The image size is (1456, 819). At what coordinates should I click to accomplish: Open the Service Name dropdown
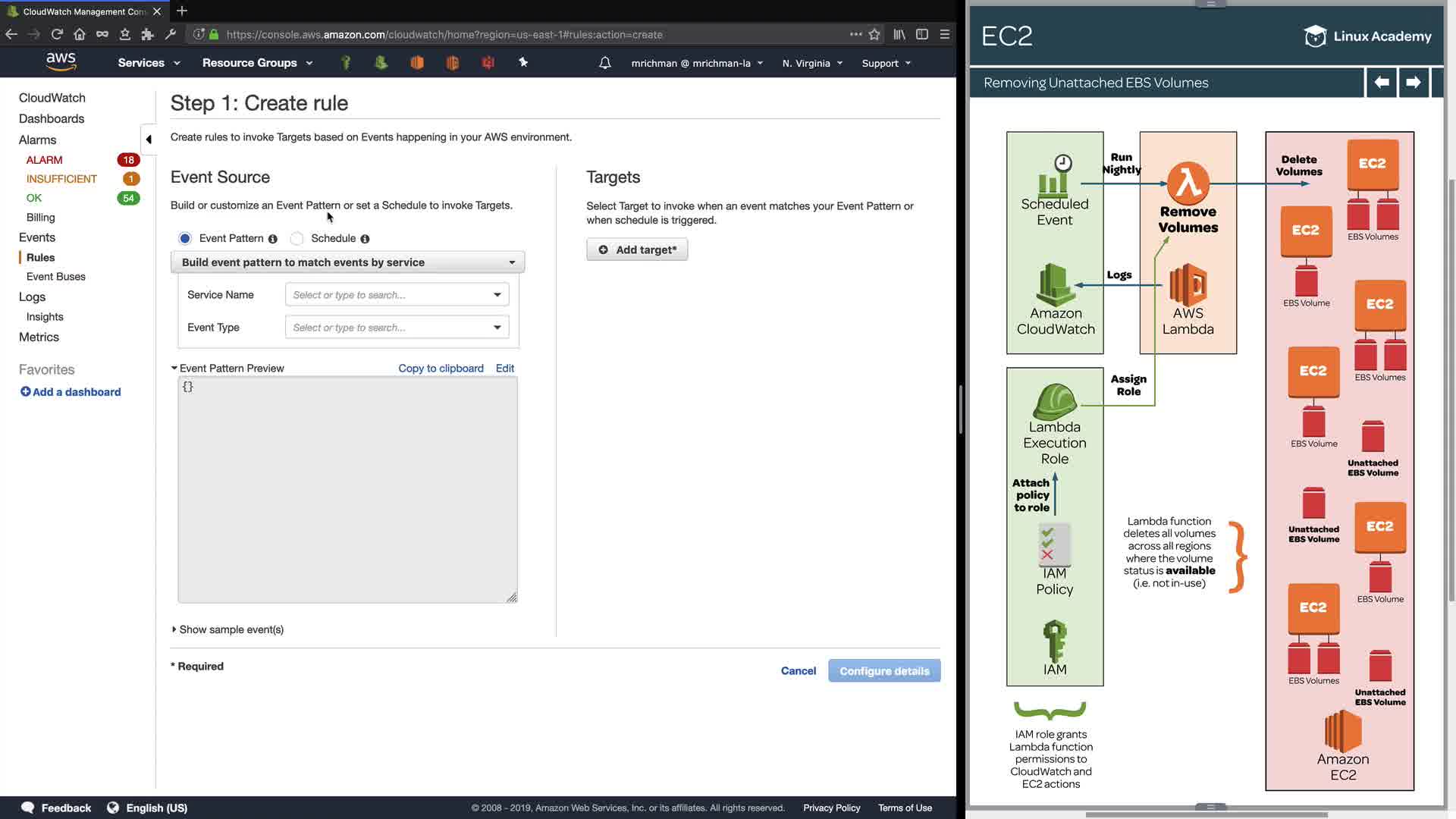[397, 295]
